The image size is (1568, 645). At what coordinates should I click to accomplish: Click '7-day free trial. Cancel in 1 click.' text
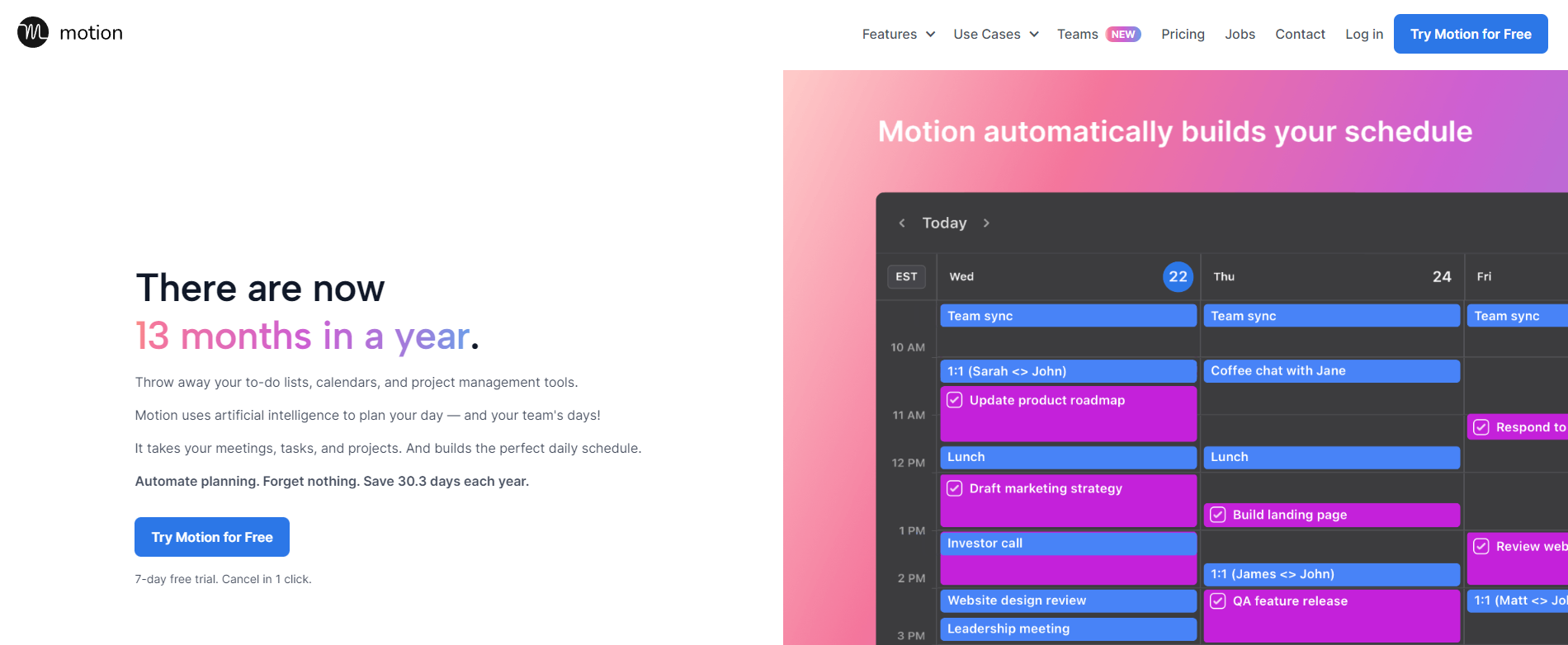(223, 579)
